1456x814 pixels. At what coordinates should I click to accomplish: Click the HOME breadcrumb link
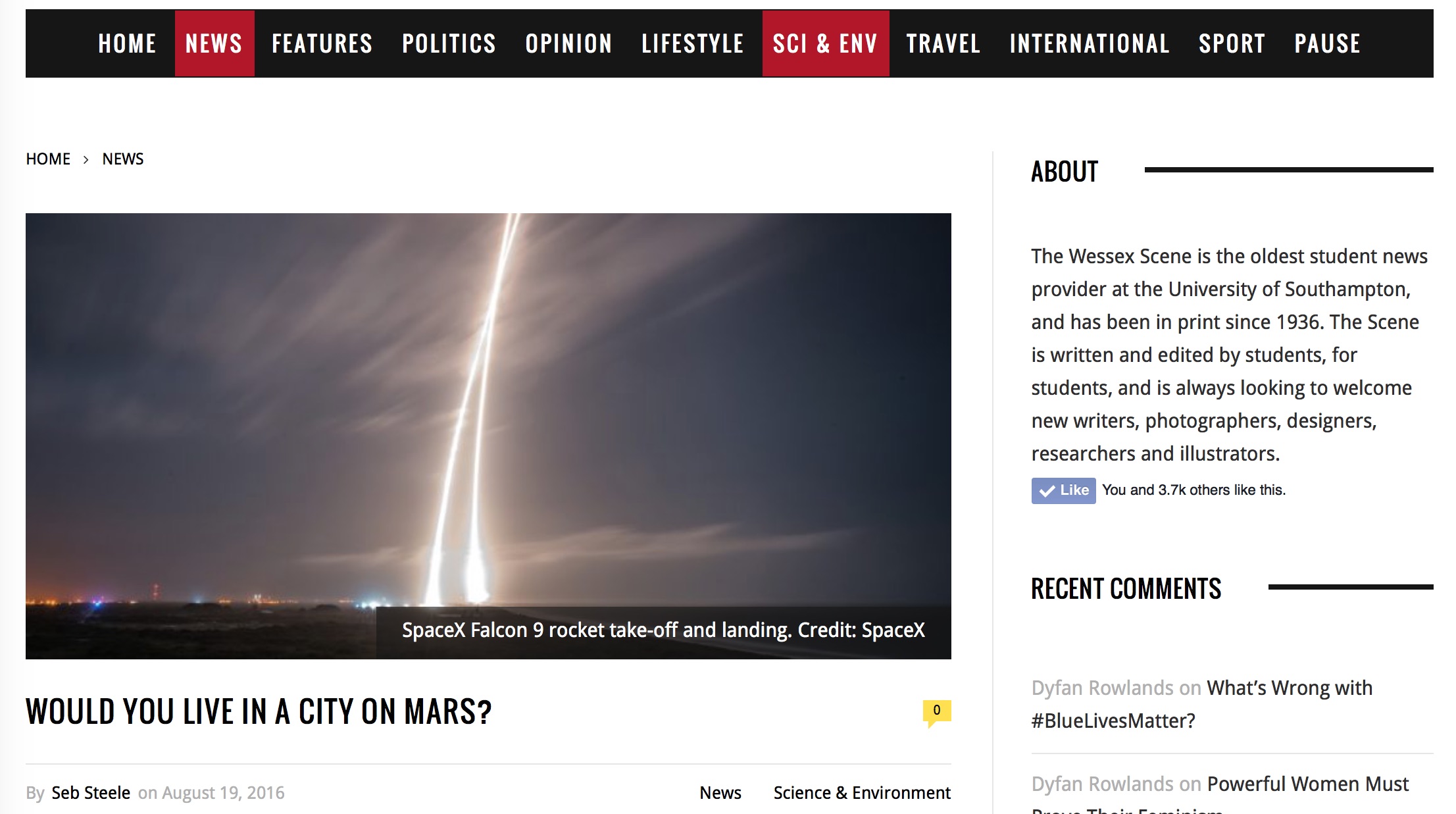pyautogui.click(x=48, y=159)
